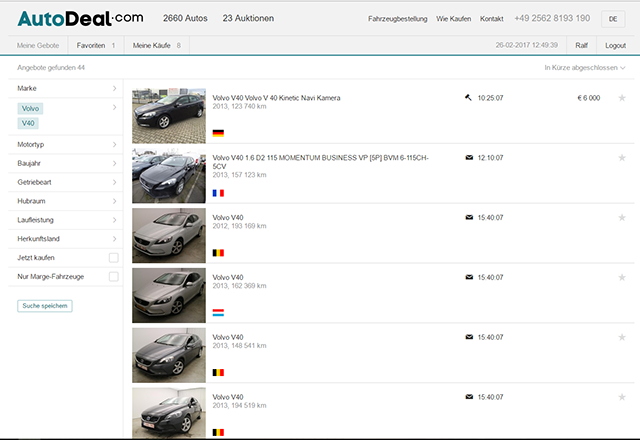
Task: Star the Volvo V40 2013, 162 369 km listing
Action: click(x=622, y=277)
